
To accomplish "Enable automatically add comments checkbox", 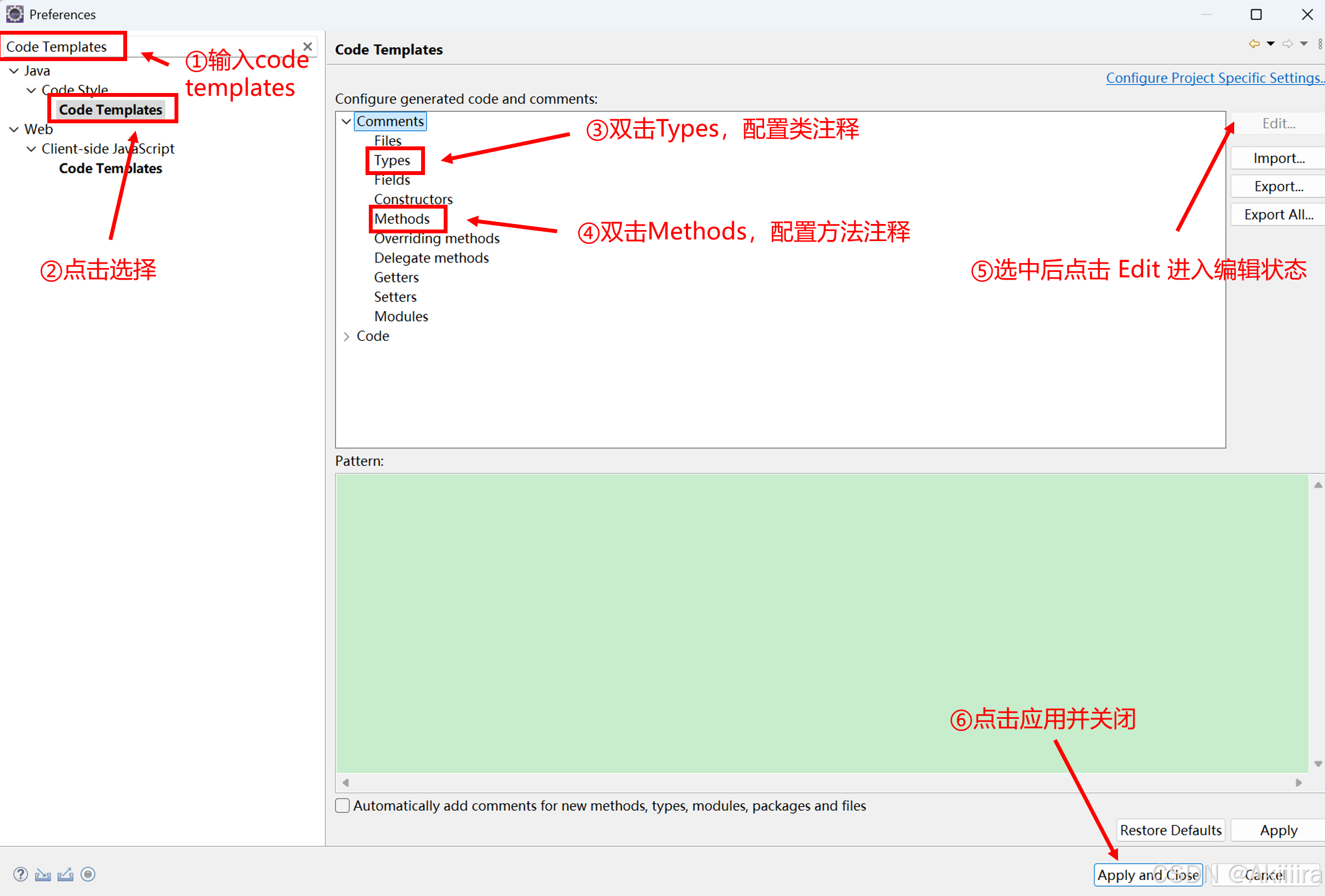I will pos(342,805).
